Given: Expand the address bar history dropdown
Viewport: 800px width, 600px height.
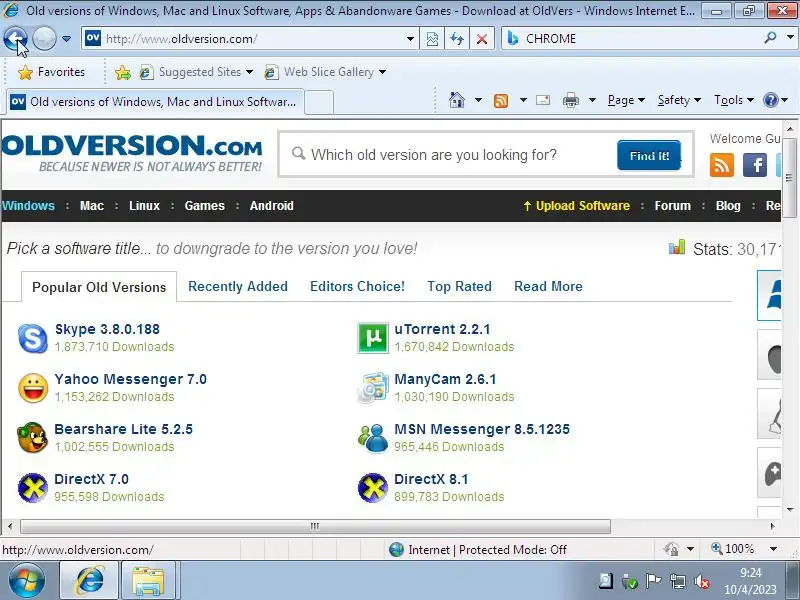Looking at the screenshot, I should [x=410, y=39].
